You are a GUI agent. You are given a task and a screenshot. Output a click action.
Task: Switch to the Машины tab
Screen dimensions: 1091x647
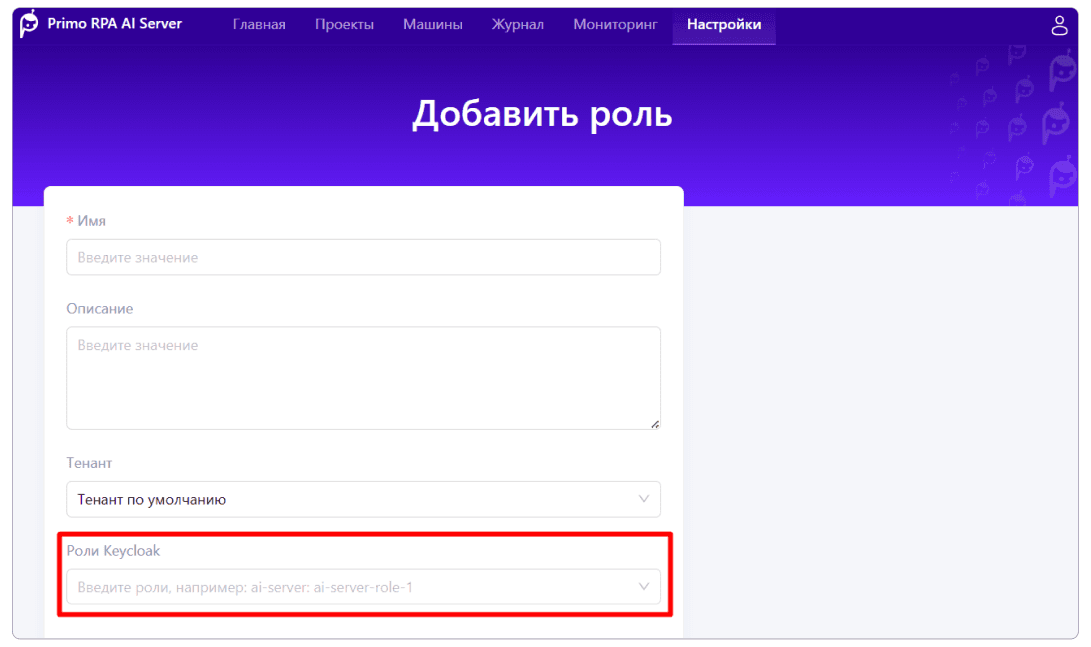point(433,25)
